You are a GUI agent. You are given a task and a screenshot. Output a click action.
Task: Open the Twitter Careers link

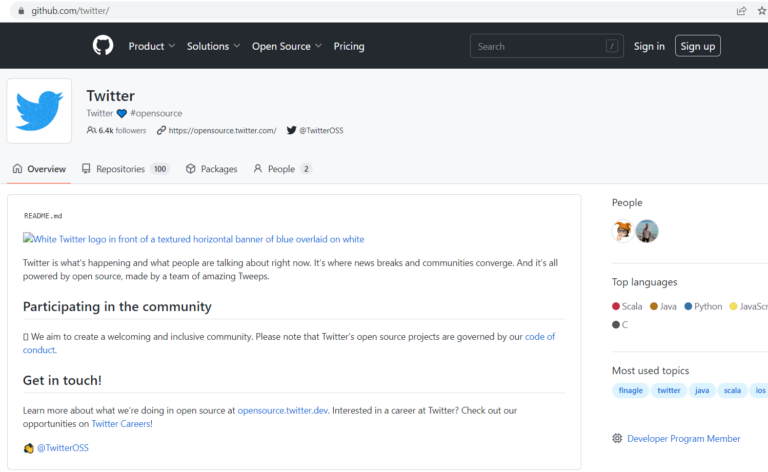coord(121,424)
